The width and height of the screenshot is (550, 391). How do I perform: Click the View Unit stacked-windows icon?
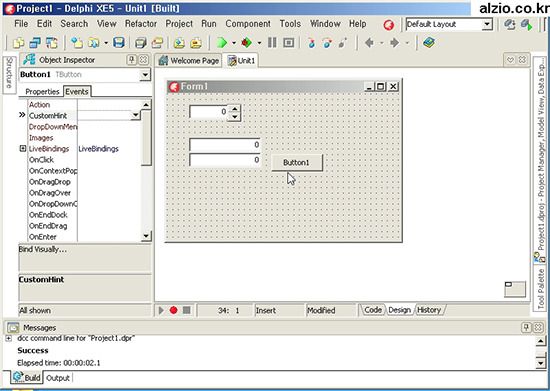[35, 43]
